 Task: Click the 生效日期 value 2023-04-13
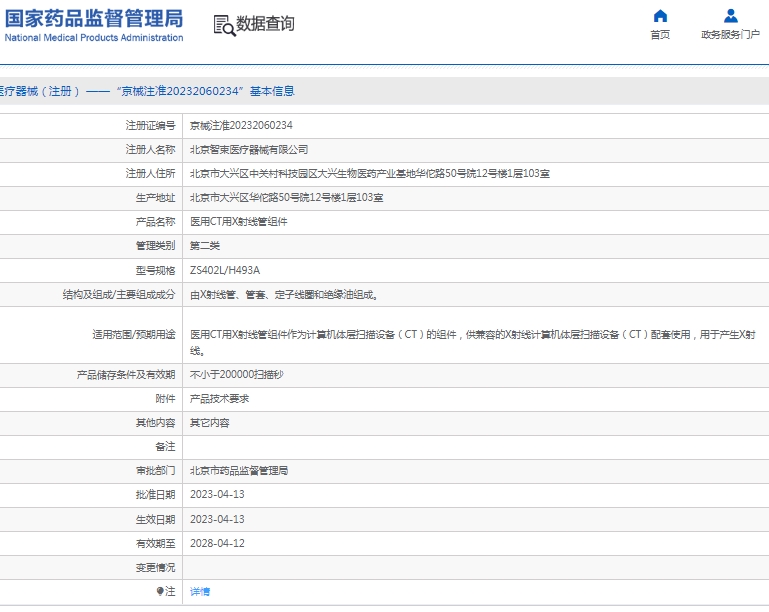(217, 519)
